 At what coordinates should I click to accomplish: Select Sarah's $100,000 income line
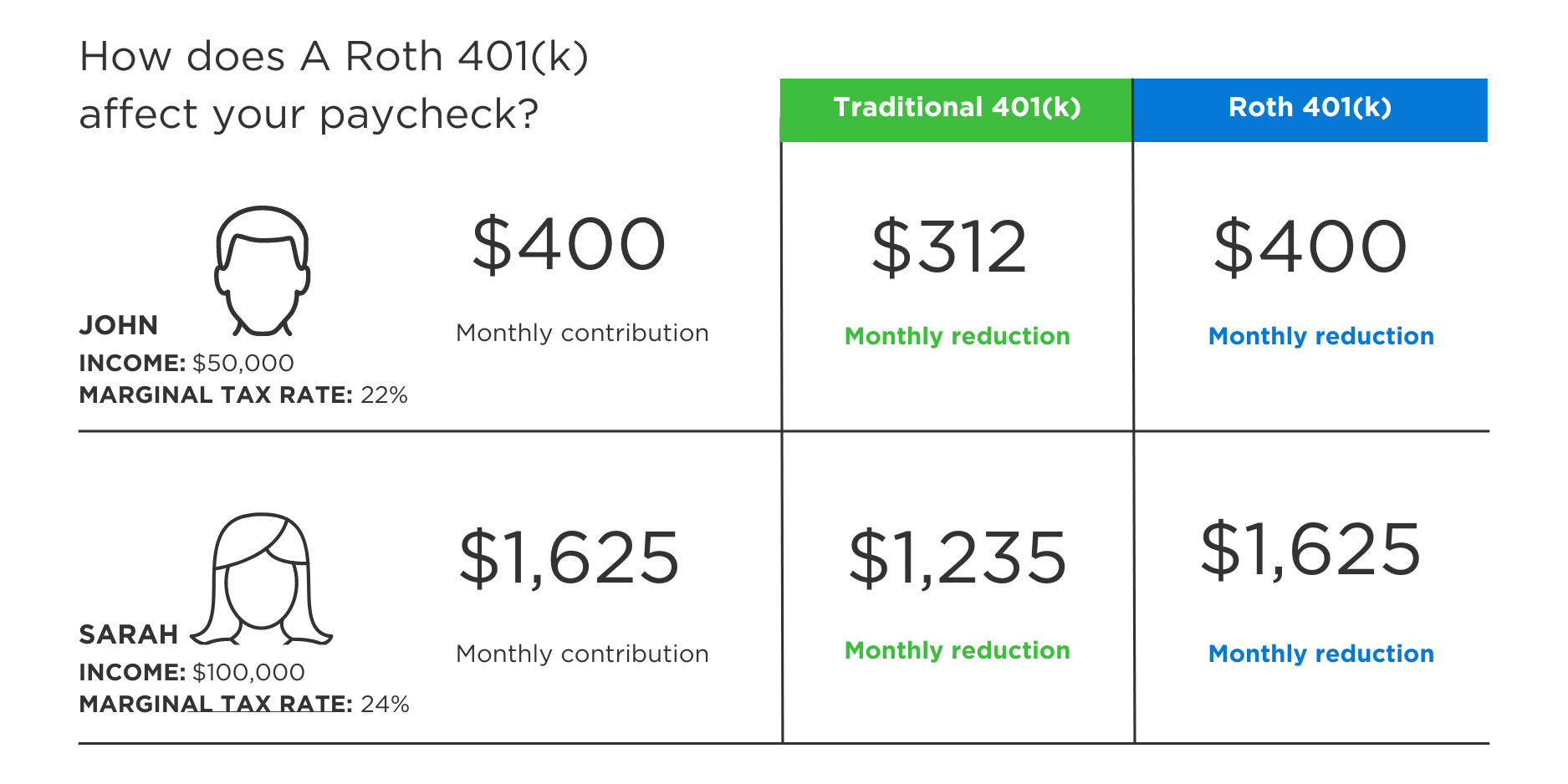(x=192, y=672)
